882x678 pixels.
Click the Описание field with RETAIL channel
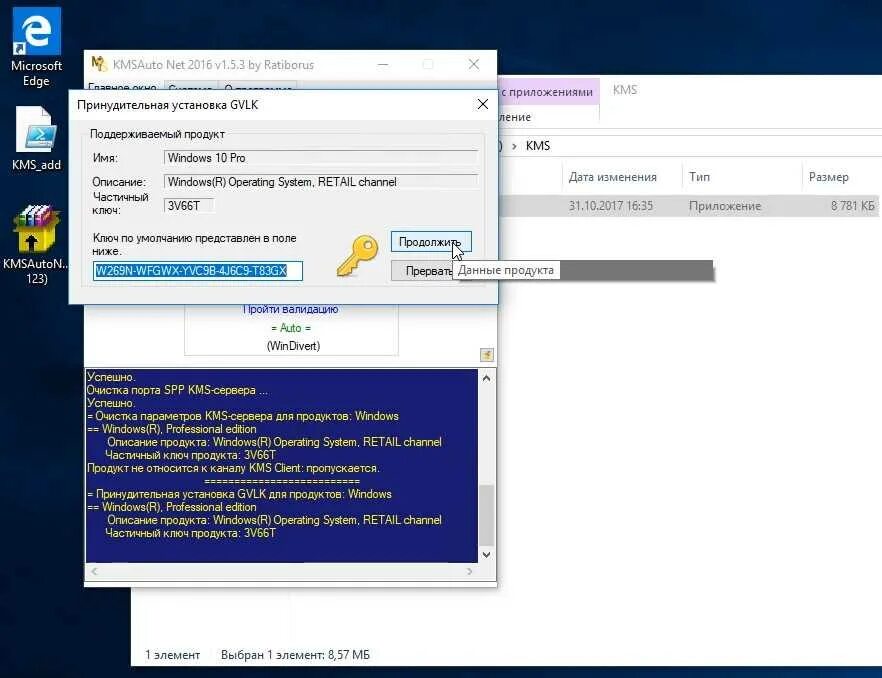coord(321,182)
